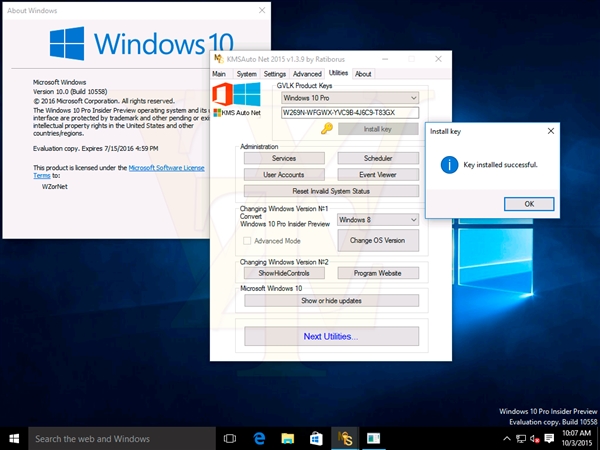
Task: Open the Windows 8 version dropdown
Action: click(377, 219)
